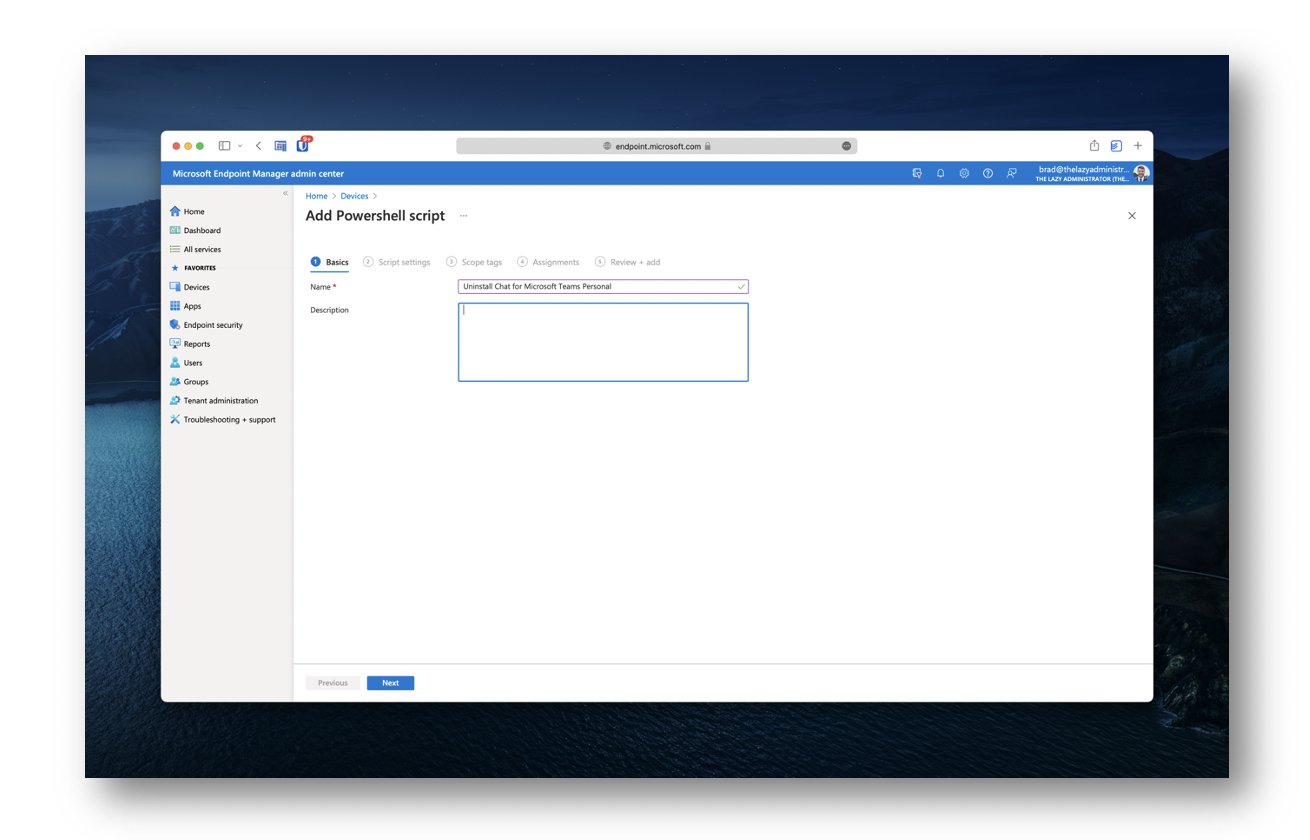Click the Safari share icon

click(x=1094, y=145)
